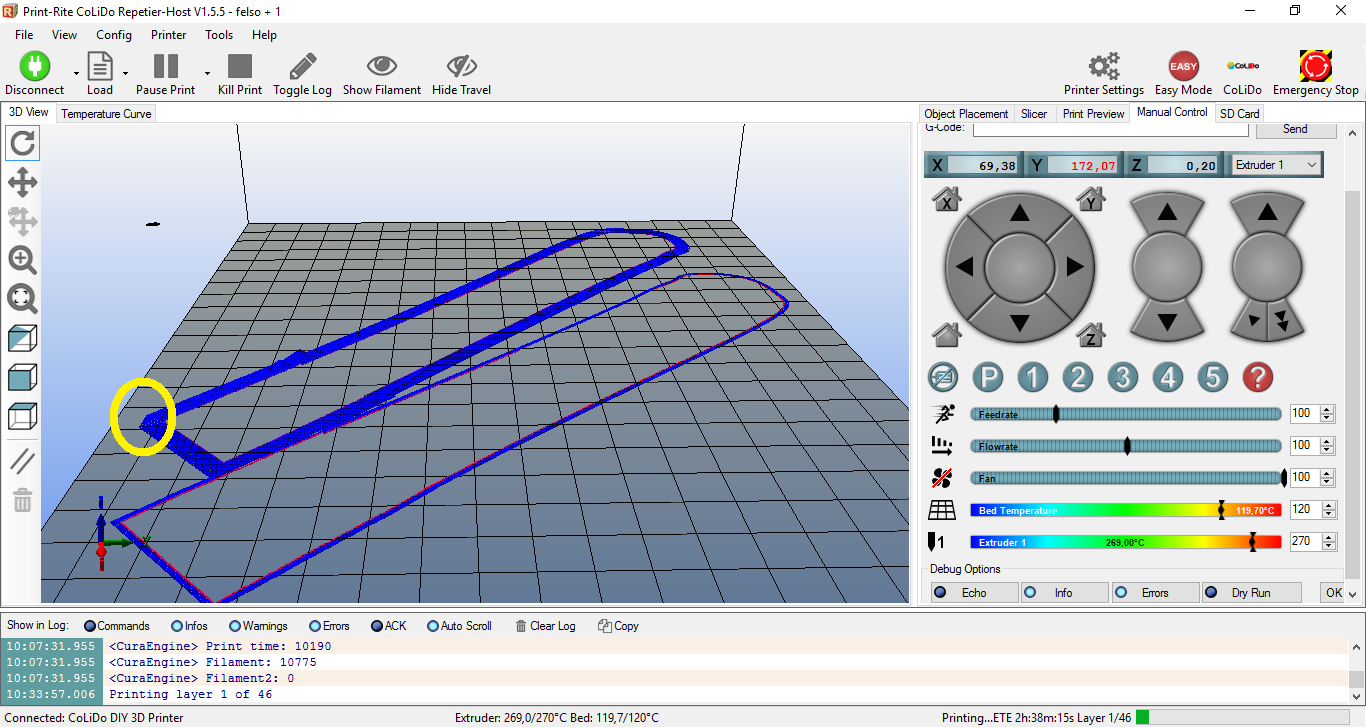Click the Kill Print toolbar icon

(x=239, y=67)
